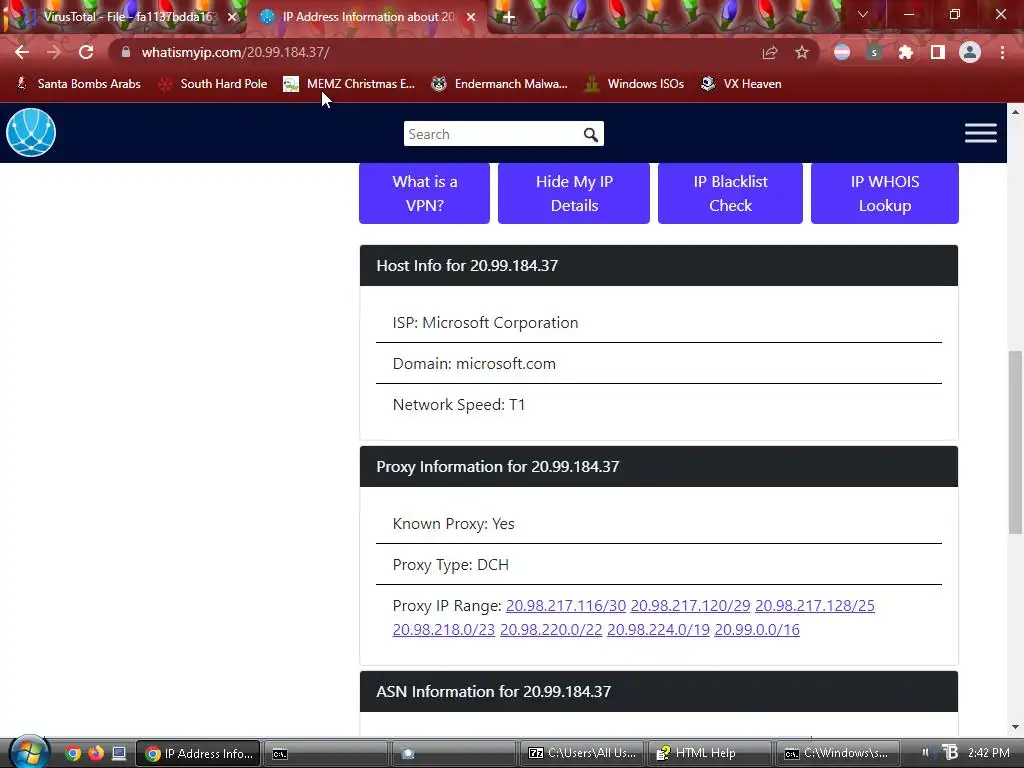Open the Santa Bombs Arabs bookmark
The height and width of the screenshot is (768, 1024).
78,84
